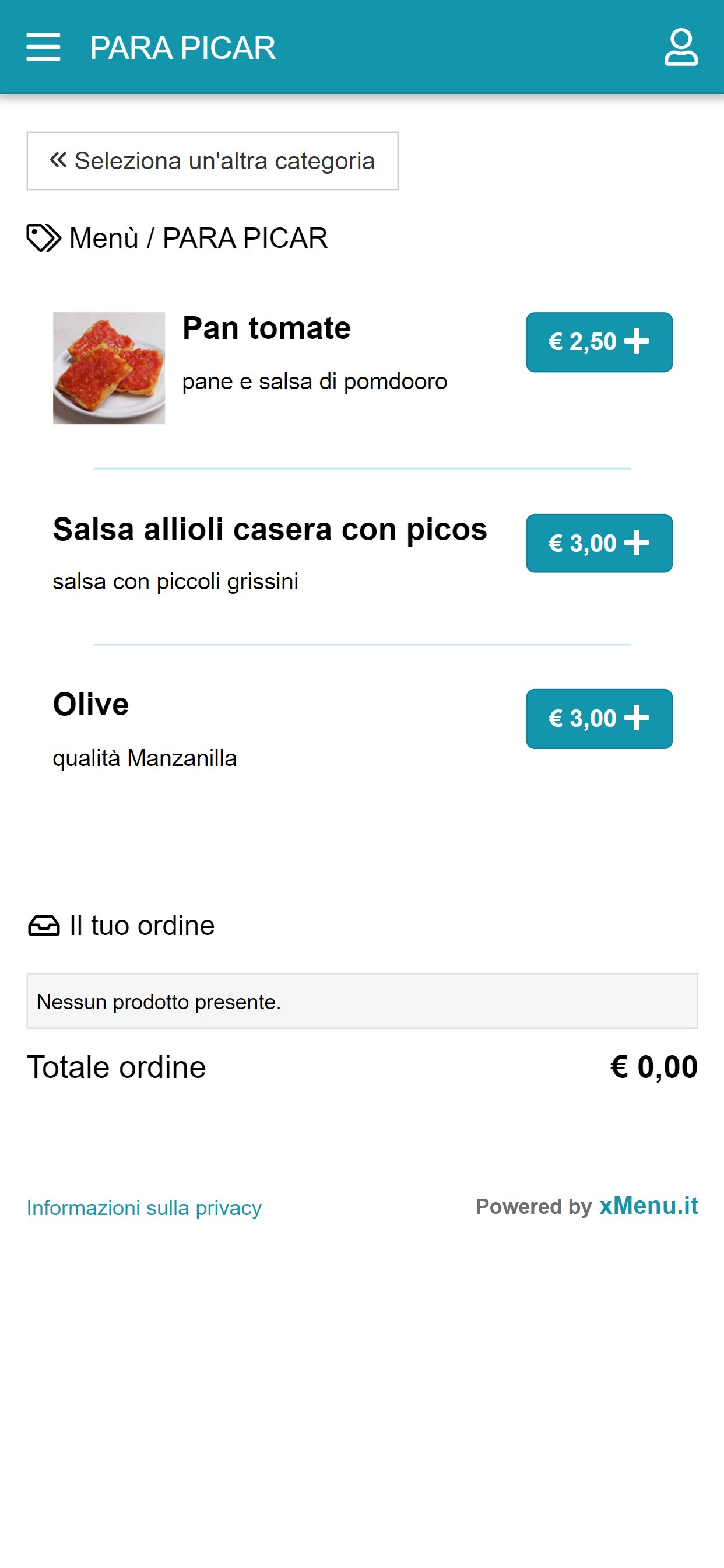Screen dimensions: 724x1568
Task: Select Seleziona un'altra categoria button
Action: [x=212, y=160]
